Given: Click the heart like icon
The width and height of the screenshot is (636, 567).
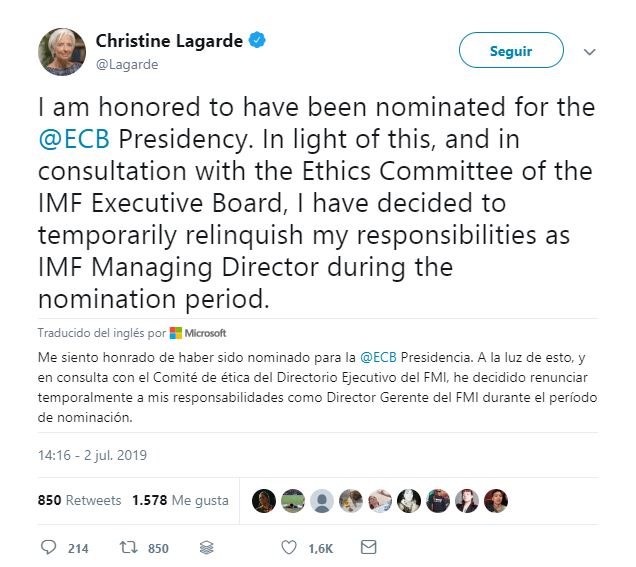Looking at the screenshot, I should (289, 547).
